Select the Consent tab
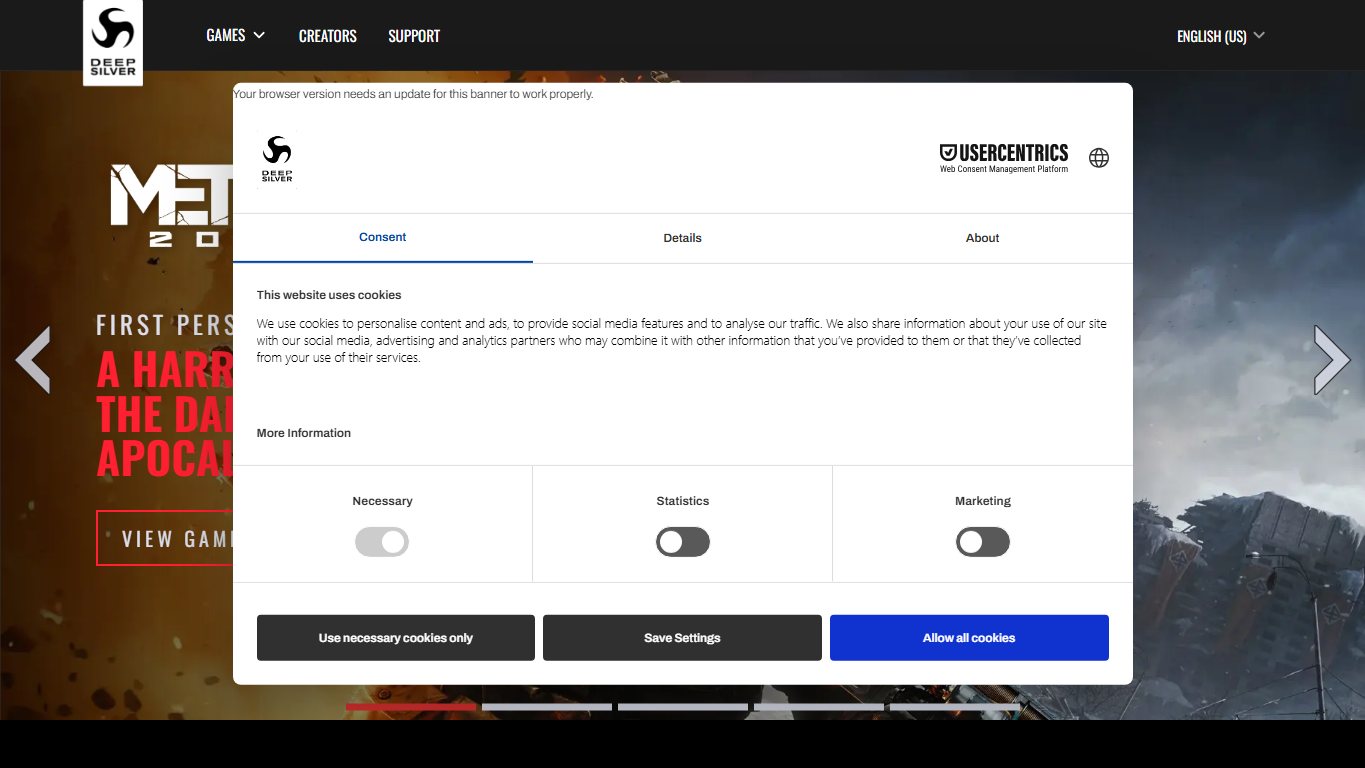This screenshot has width=1365, height=768. [x=383, y=238]
